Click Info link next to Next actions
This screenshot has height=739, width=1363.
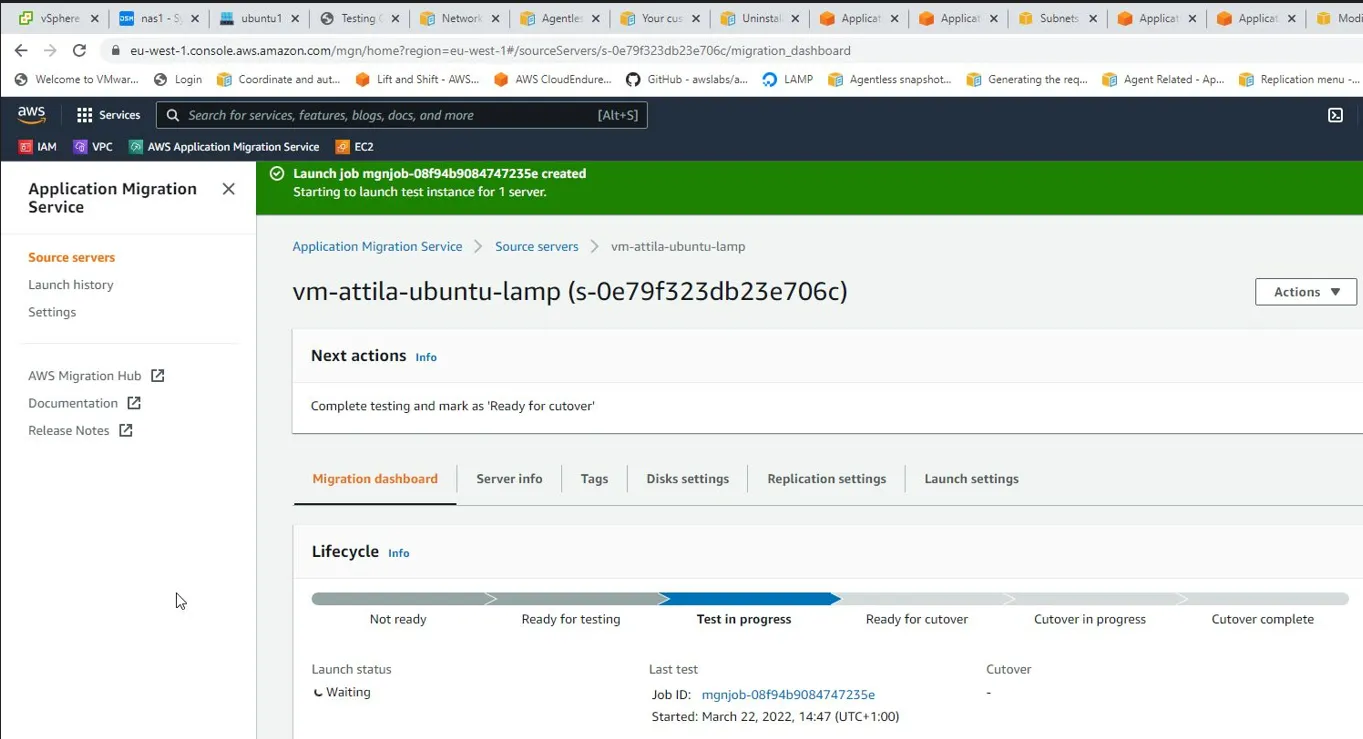pos(426,357)
